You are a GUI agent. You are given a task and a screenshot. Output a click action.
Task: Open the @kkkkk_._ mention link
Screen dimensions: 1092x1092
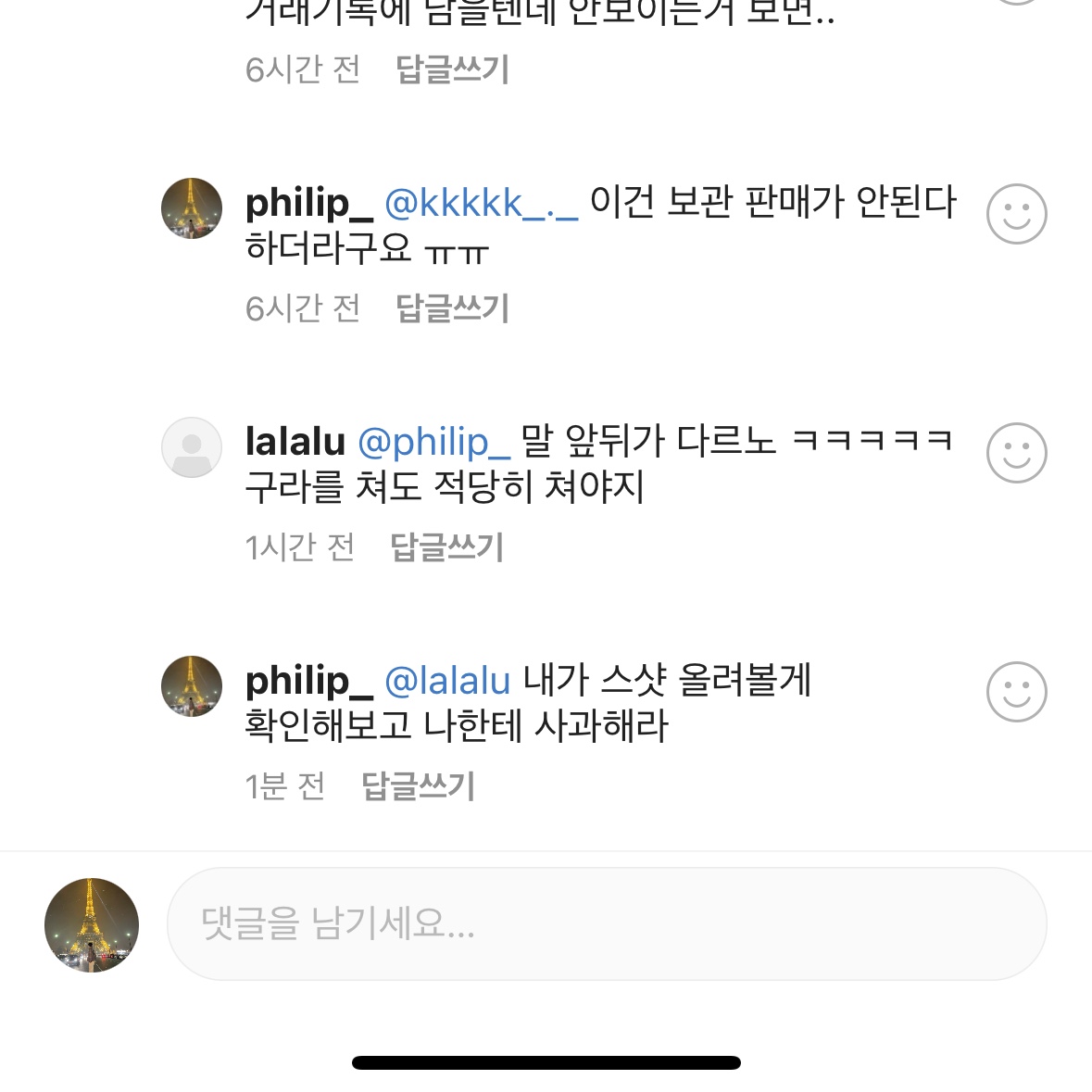point(481,204)
